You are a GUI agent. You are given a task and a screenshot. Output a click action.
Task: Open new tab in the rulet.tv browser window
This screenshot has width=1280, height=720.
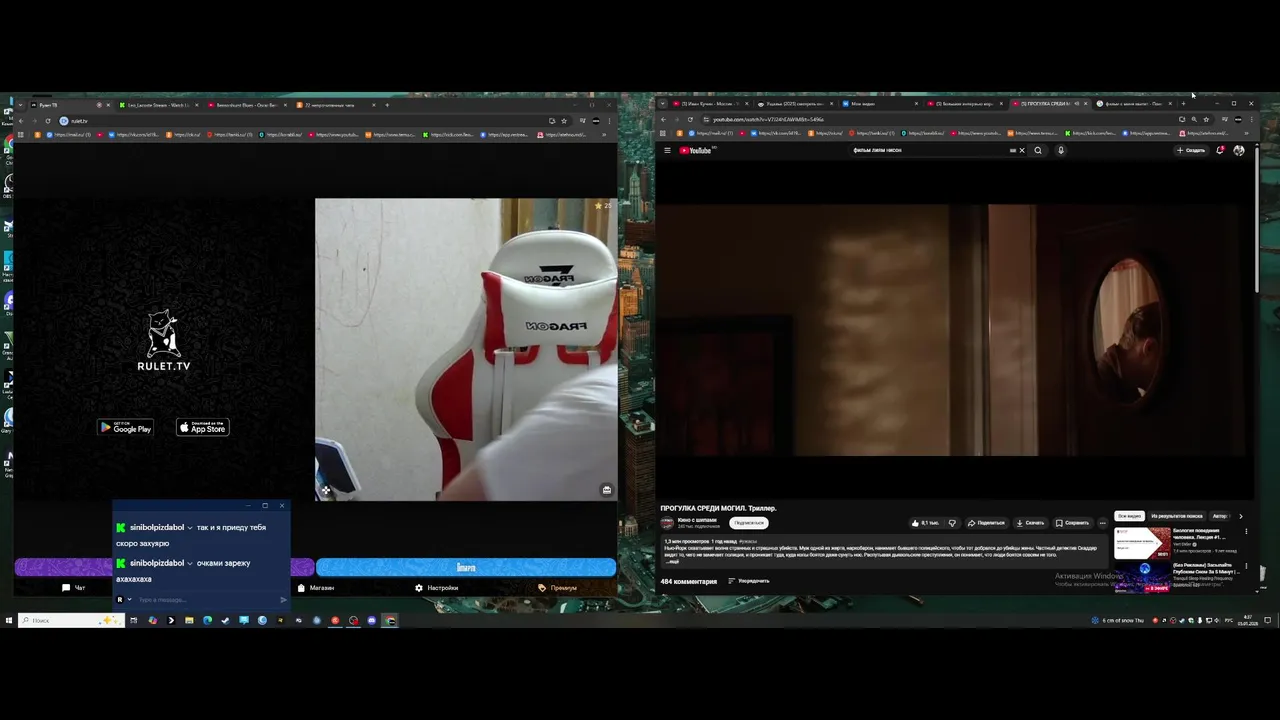[387, 105]
